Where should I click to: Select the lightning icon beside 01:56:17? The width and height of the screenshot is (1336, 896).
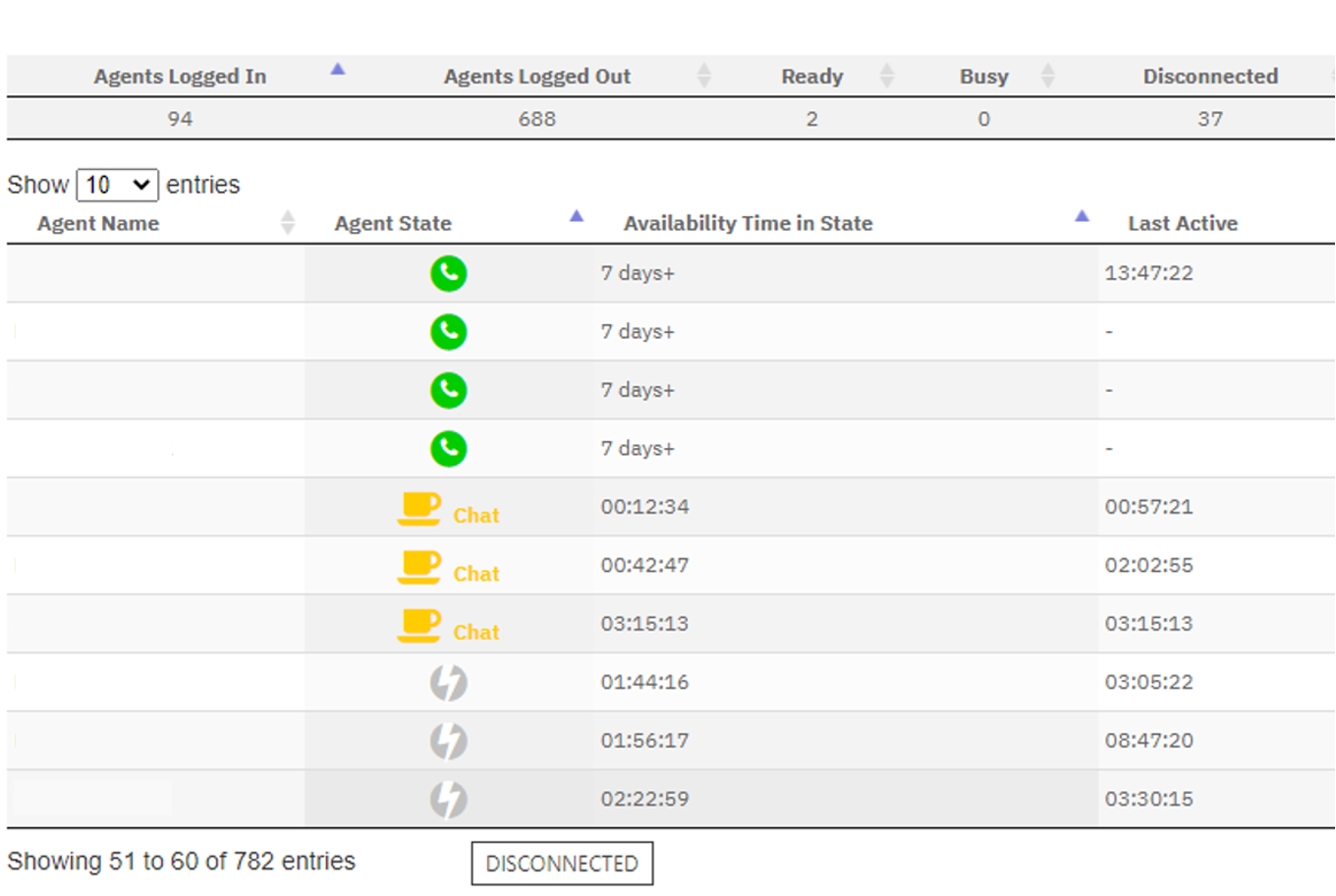coord(449,740)
